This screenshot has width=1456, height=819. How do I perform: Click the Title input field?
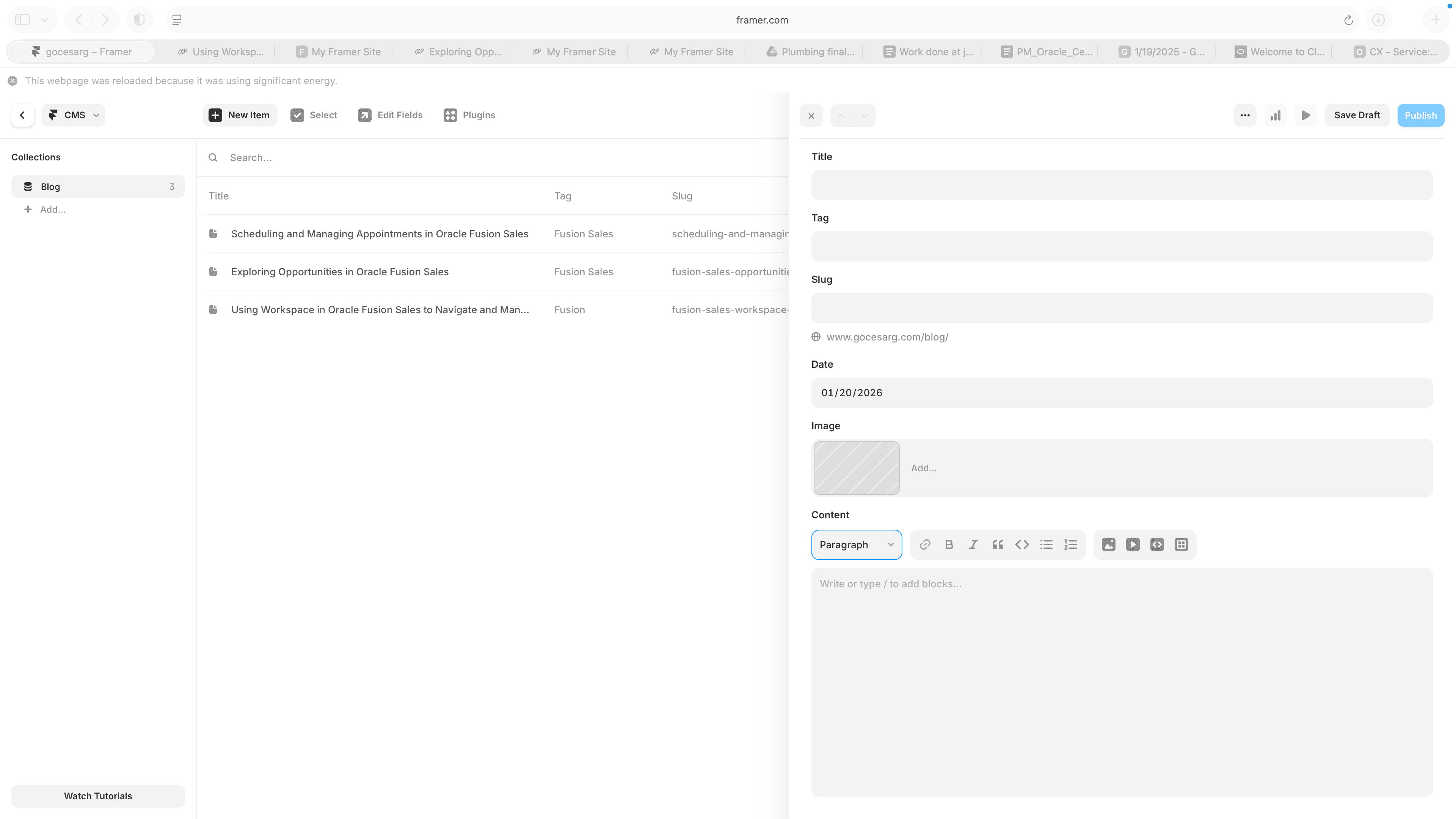[x=1122, y=185]
